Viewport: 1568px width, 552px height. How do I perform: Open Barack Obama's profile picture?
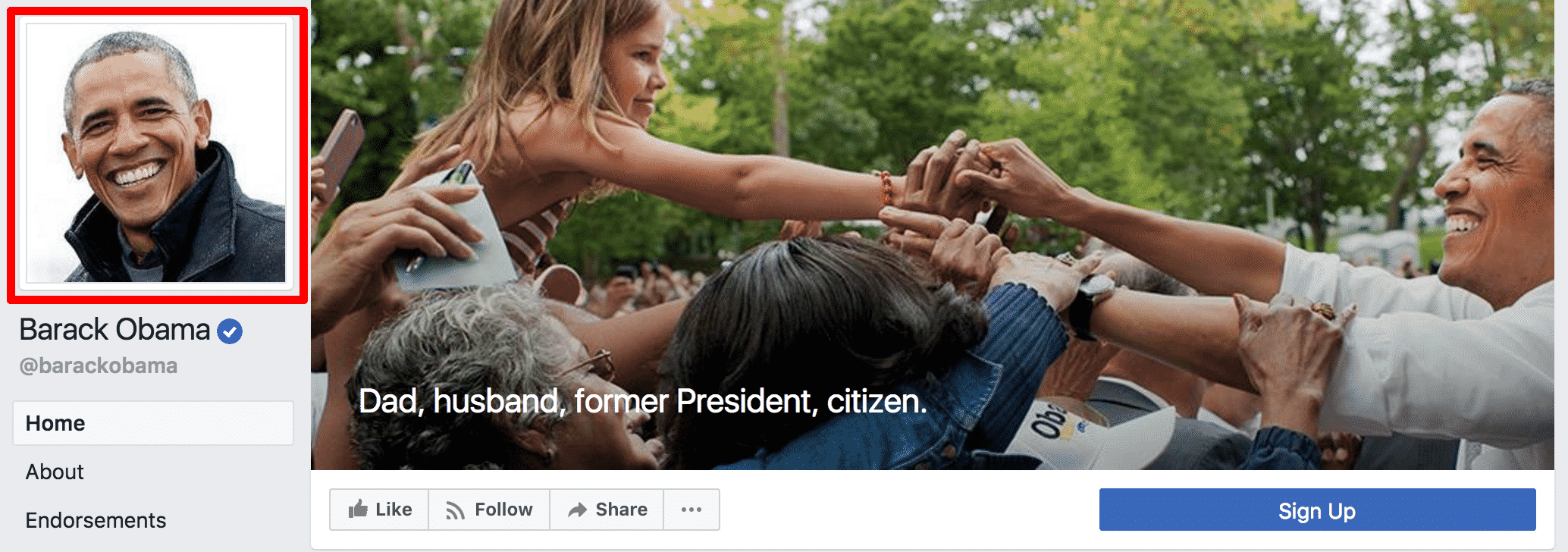156,153
